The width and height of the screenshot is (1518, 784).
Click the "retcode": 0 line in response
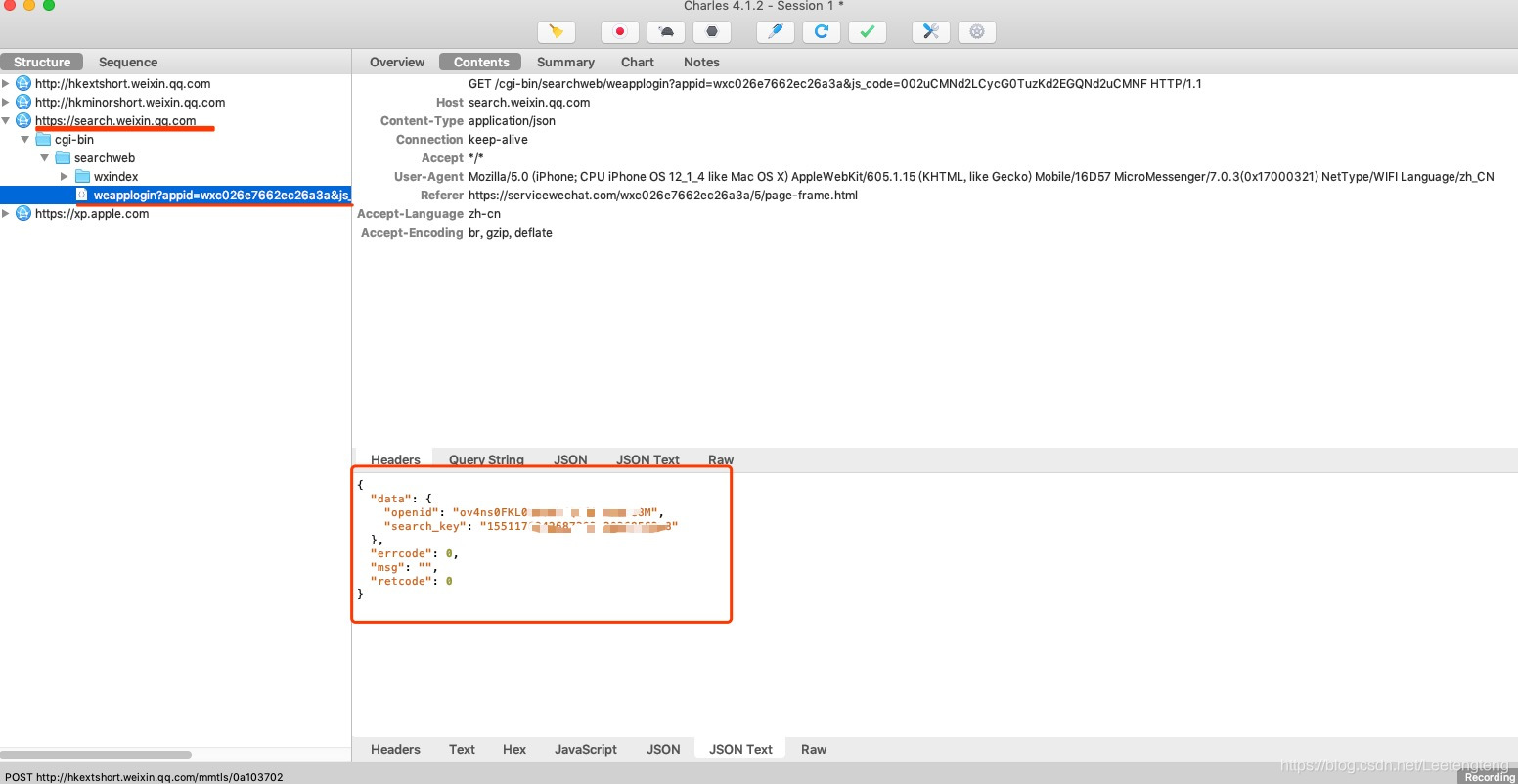click(411, 581)
